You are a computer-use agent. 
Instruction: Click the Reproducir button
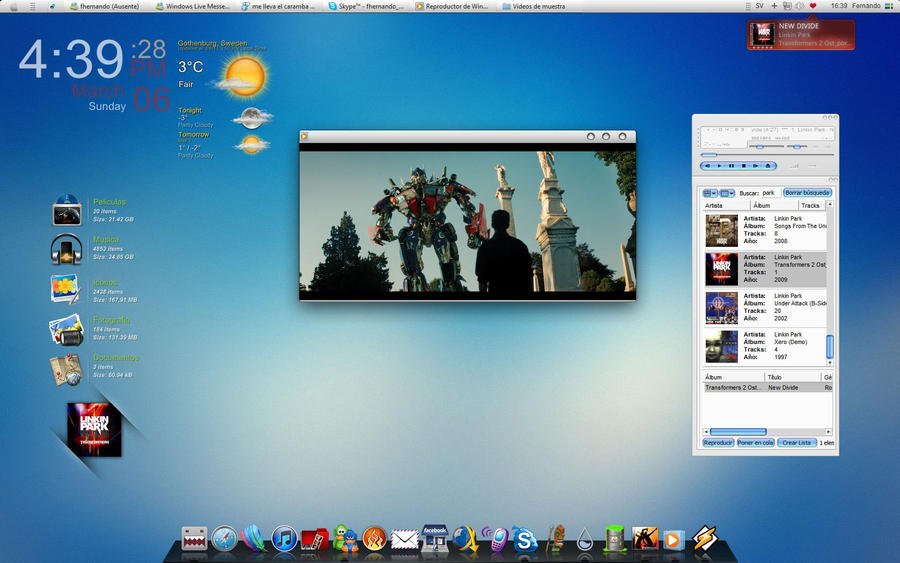click(x=718, y=442)
